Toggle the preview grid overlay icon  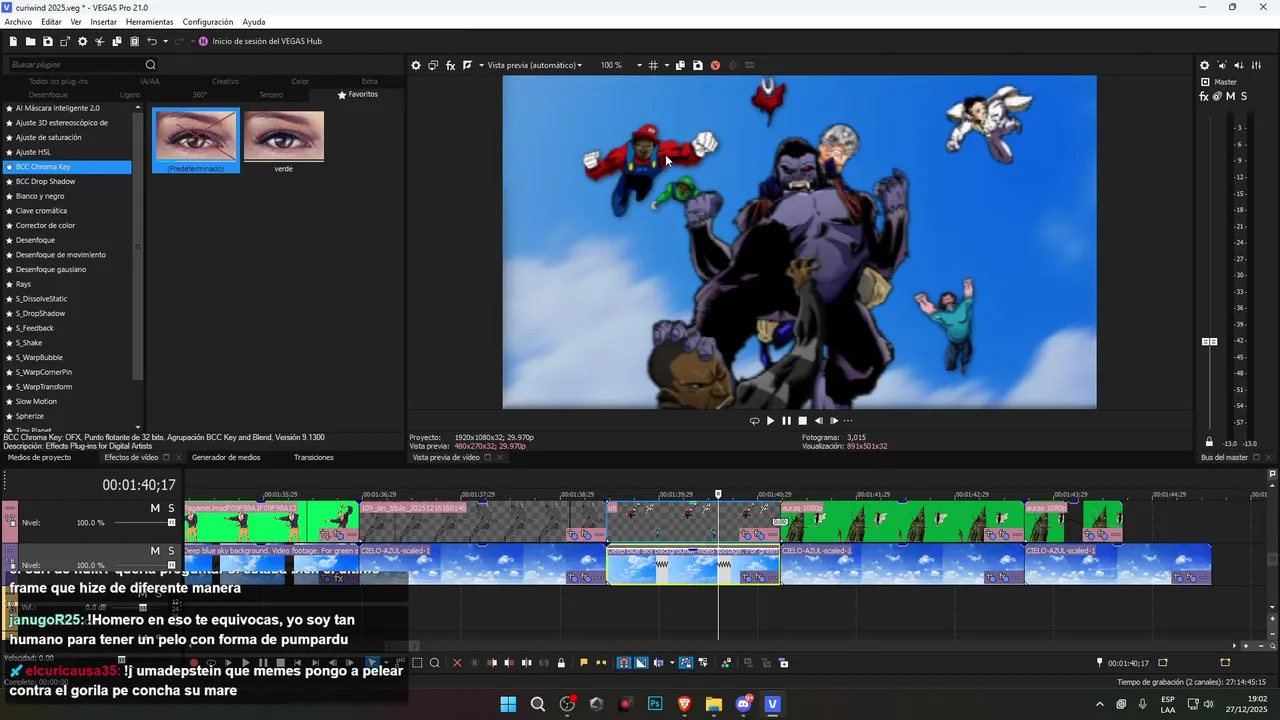(653, 65)
